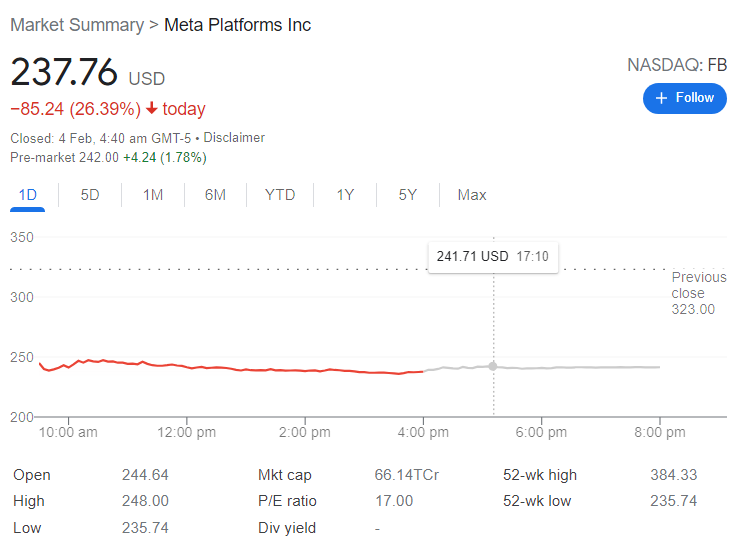The height and width of the screenshot is (554, 740).
Task: Open the 6M chart view
Action: click(x=215, y=195)
